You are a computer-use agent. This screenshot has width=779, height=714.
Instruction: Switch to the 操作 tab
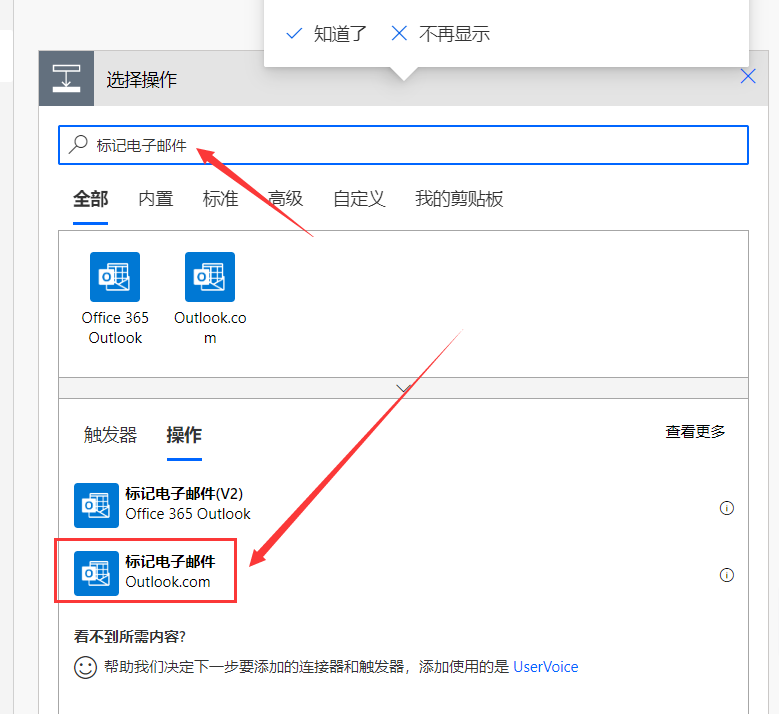(184, 435)
